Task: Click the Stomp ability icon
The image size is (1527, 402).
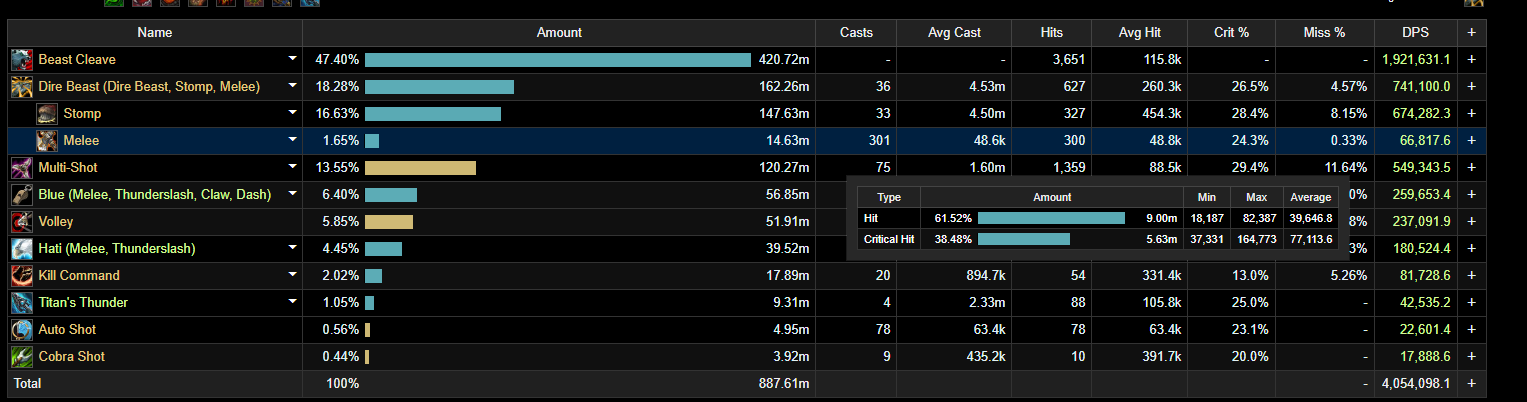Action: tap(47, 114)
